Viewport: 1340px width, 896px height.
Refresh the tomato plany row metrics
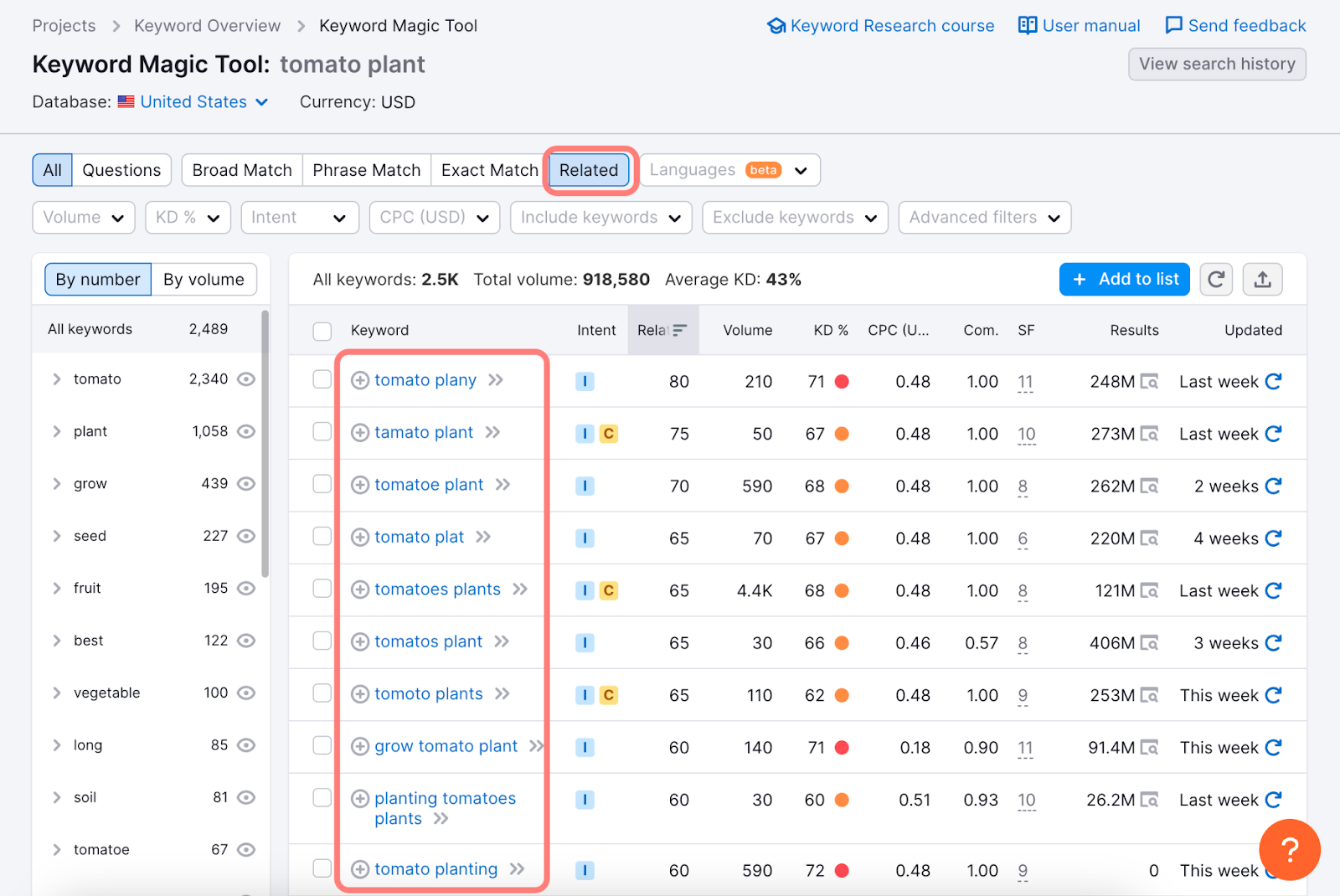click(x=1273, y=381)
